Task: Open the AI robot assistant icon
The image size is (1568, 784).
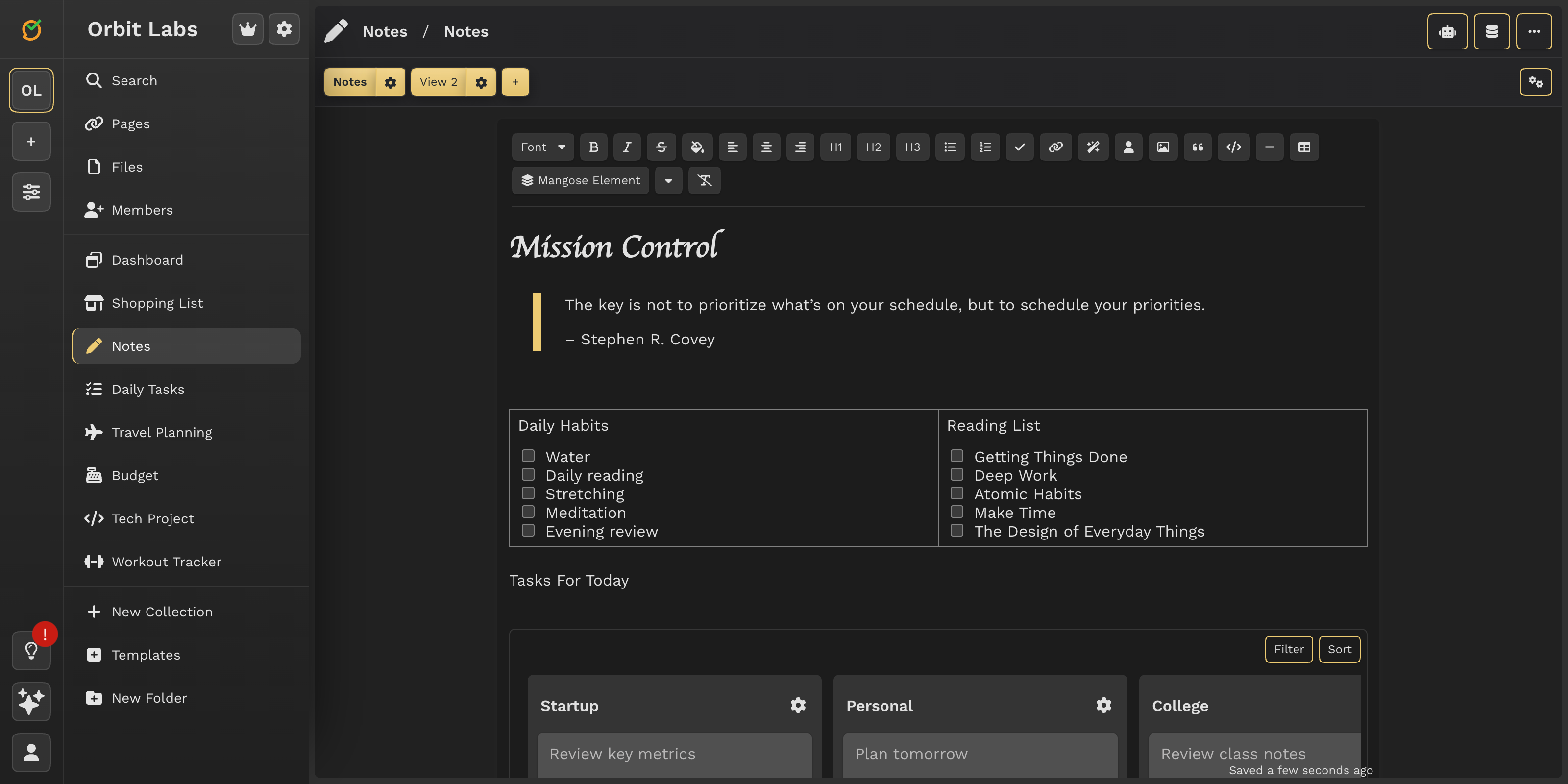Action: pyautogui.click(x=1447, y=31)
